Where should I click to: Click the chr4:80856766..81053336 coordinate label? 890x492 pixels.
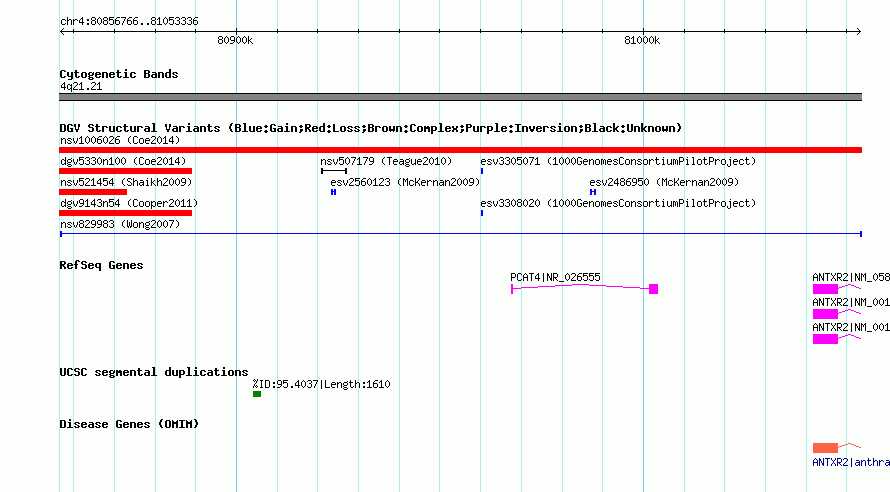coord(129,21)
